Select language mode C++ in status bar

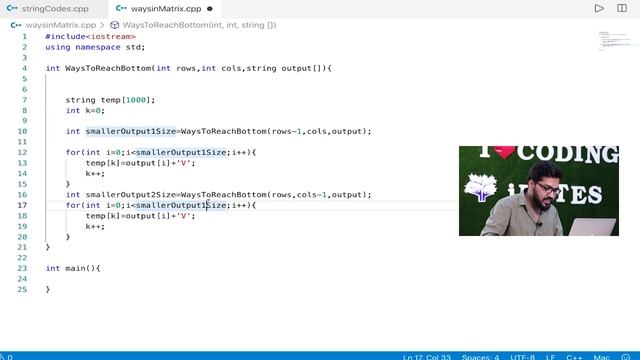pyautogui.click(x=574, y=357)
